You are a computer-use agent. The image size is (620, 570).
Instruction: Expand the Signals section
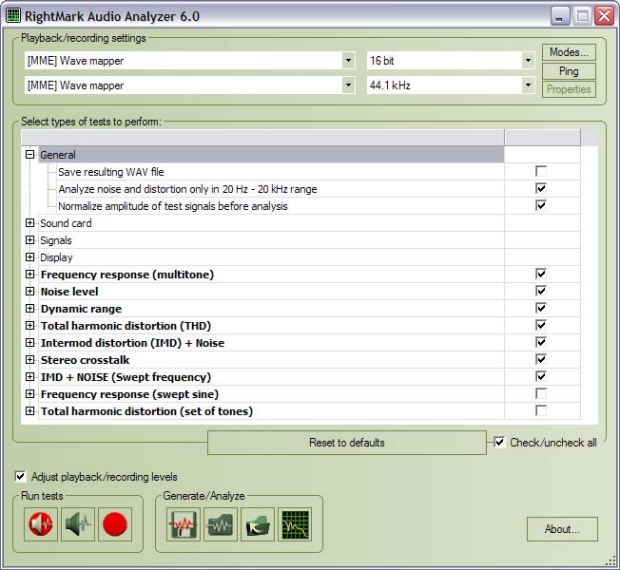pyautogui.click(x=30, y=240)
